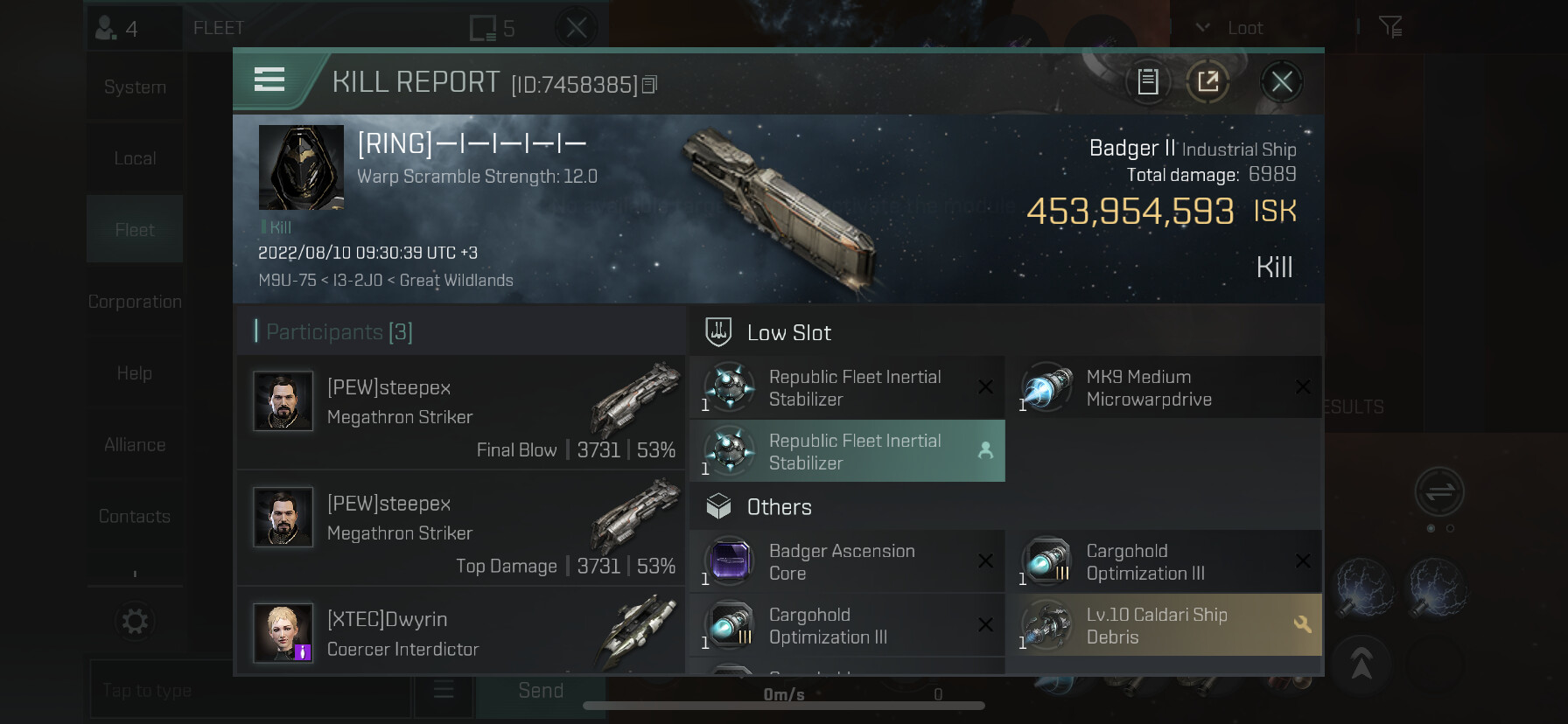Switch to Corporation chat channel

tap(135, 302)
